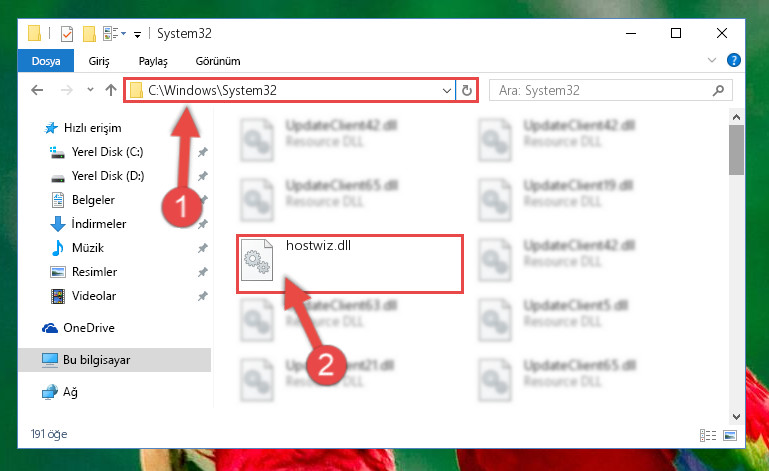Switch to details view layout icon
This screenshot has width=769, height=471.
point(708,435)
